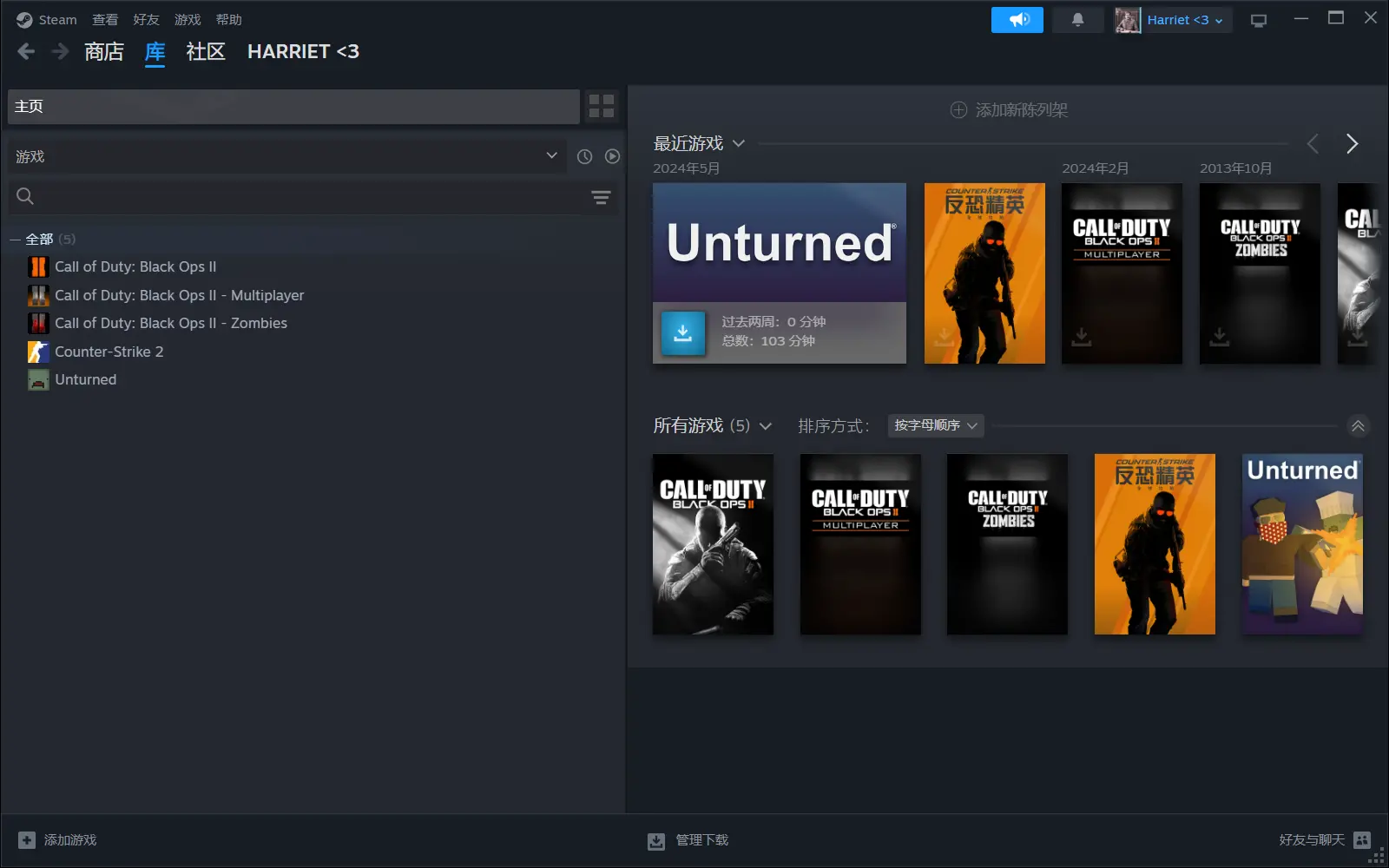Toggle sort by recent activity clock icon

[585, 156]
